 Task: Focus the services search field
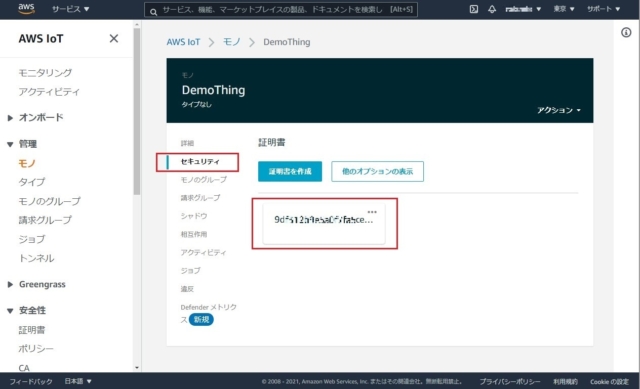click(281, 9)
